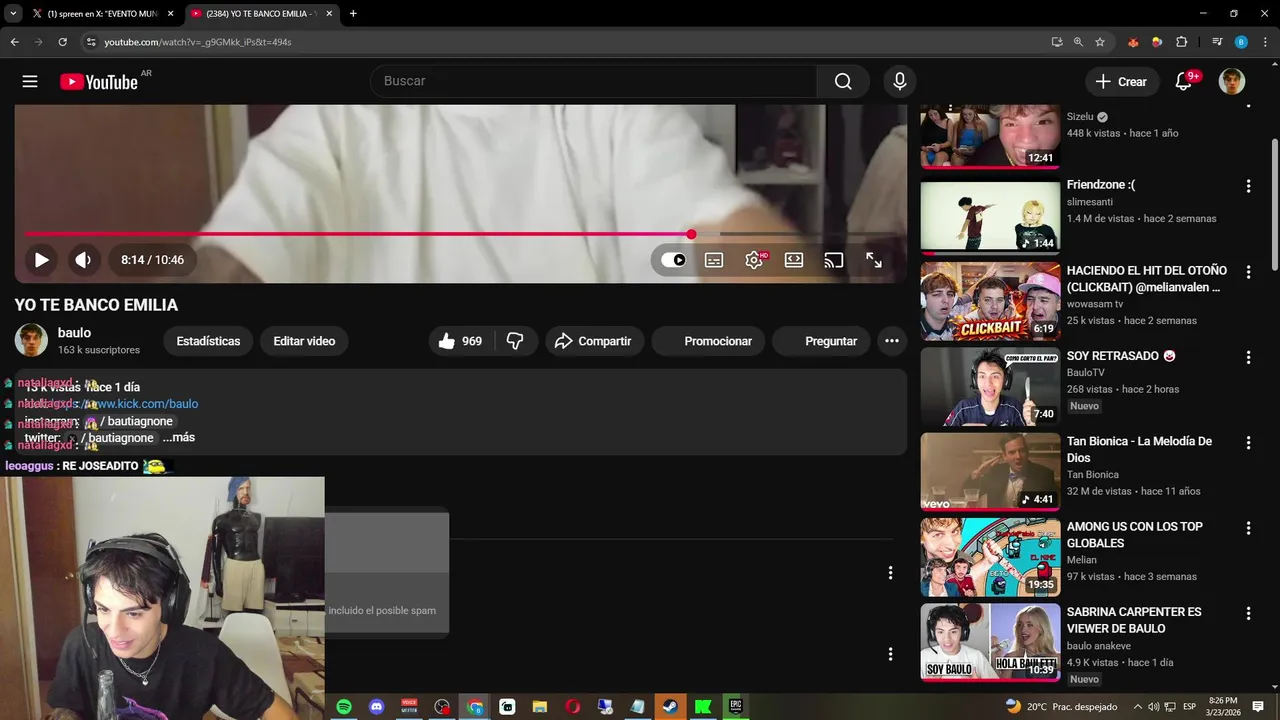Image resolution: width=1280 pixels, height=720 pixels.
Task: Open Estadísticas for the video
Action: [x=208, y=341]
